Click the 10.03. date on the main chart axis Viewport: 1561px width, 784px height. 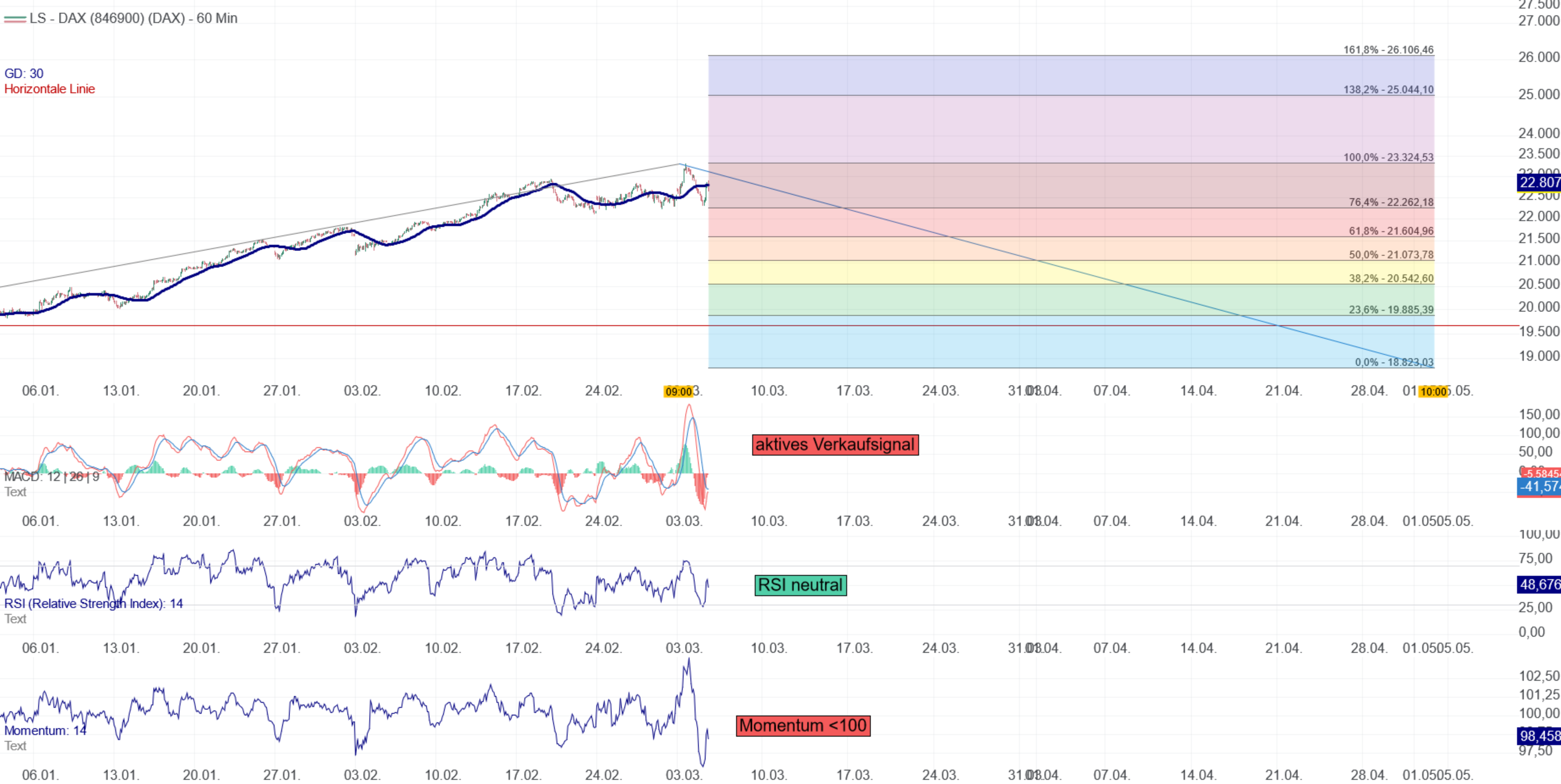click(x=769, y=391)
